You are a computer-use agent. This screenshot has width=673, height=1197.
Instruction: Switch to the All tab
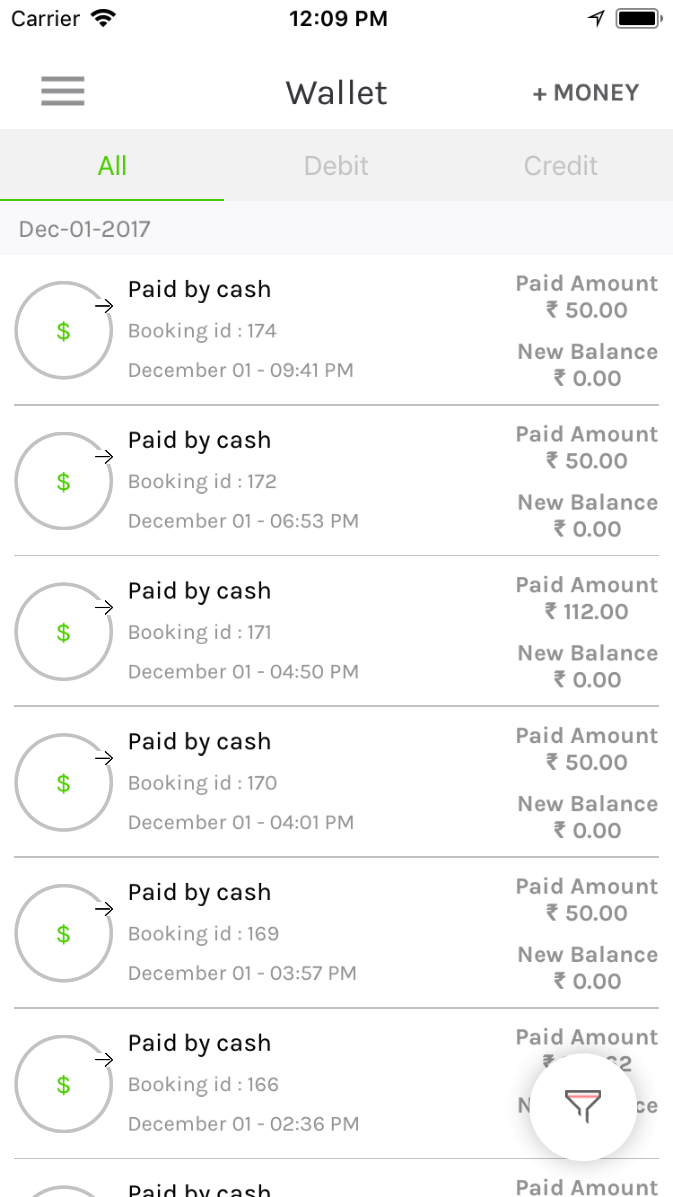(x=112, y=166)
